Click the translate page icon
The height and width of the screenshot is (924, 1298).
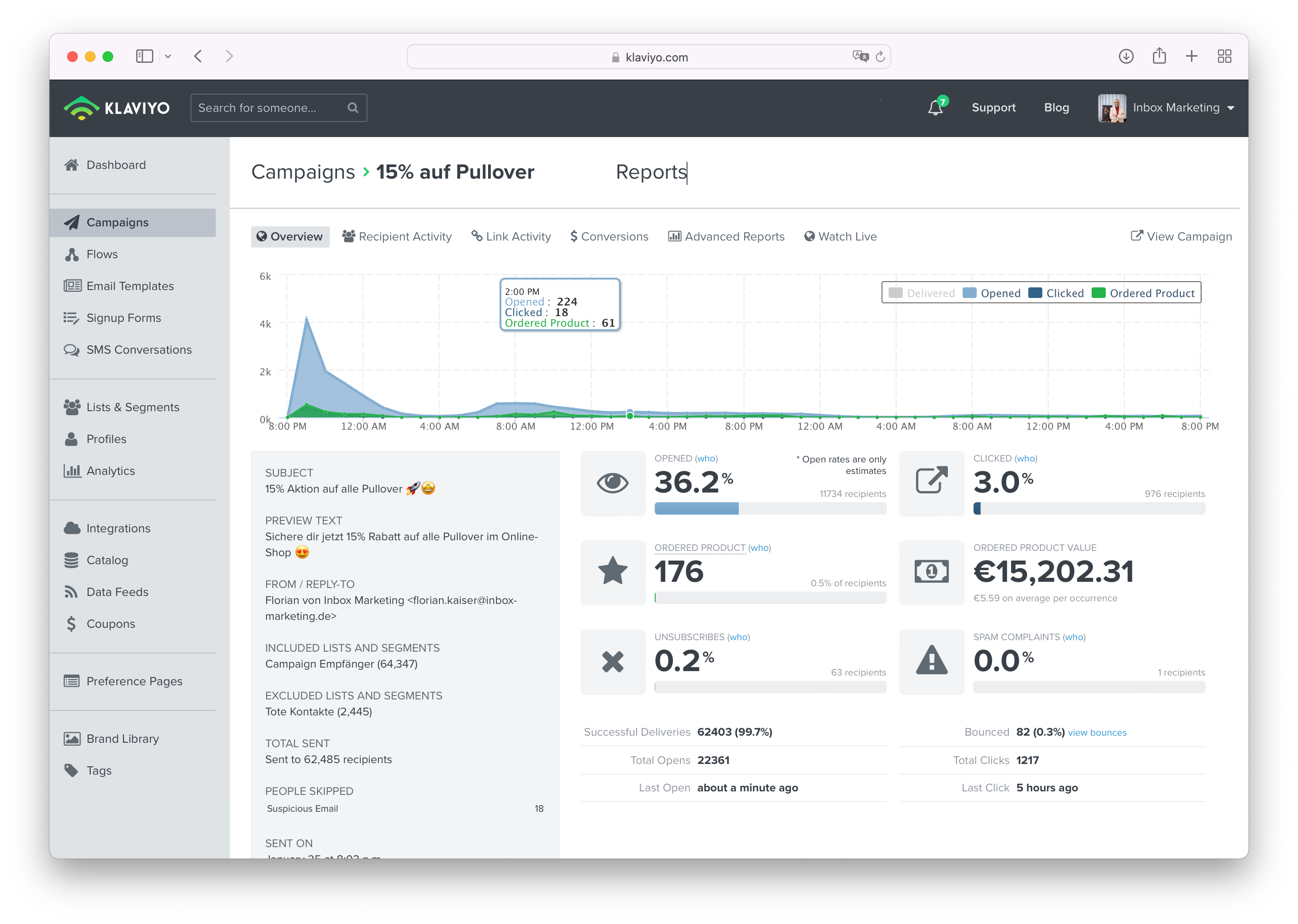[x=860, y=56]
